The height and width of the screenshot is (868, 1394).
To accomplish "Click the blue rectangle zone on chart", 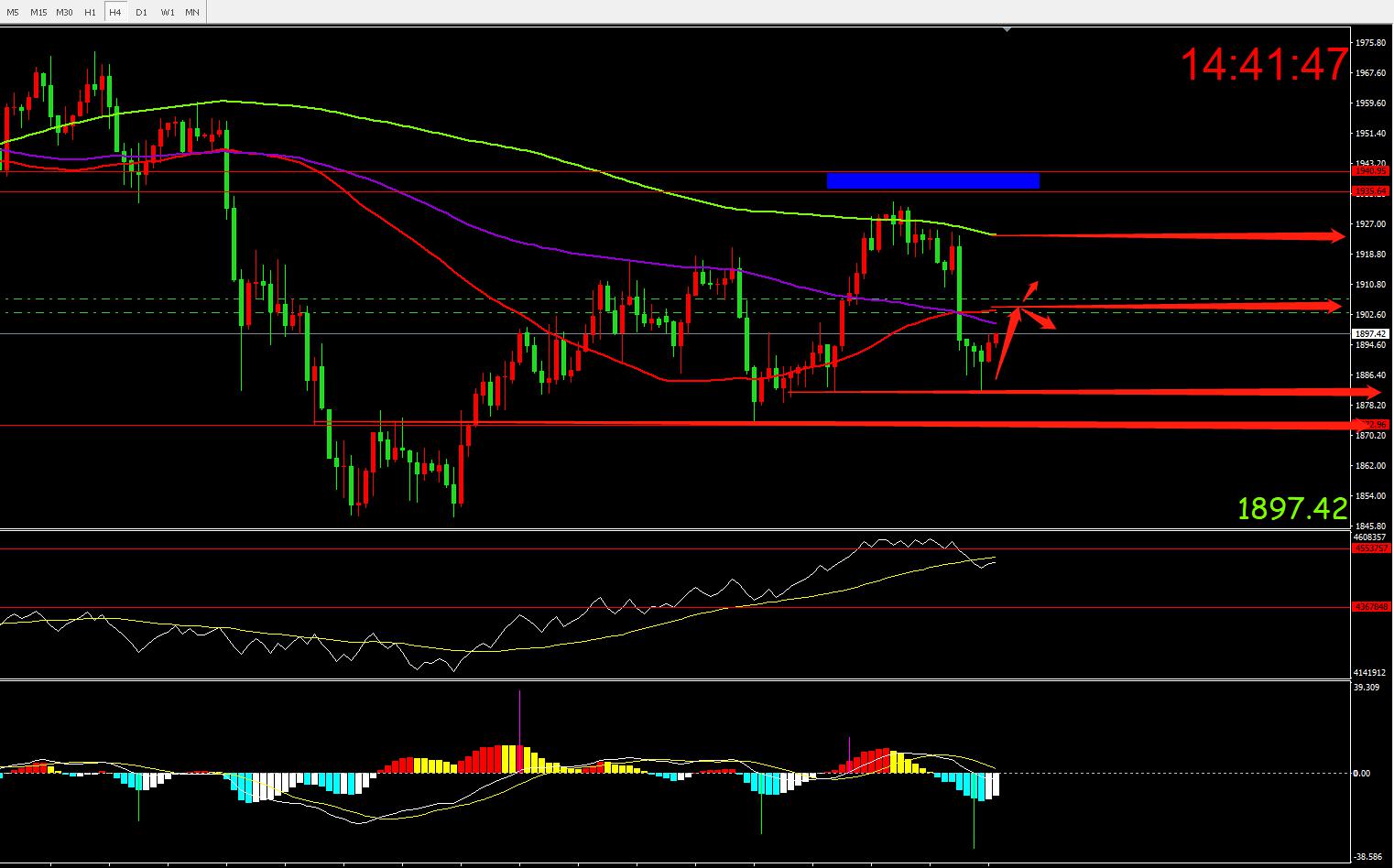I will (932, 180).
